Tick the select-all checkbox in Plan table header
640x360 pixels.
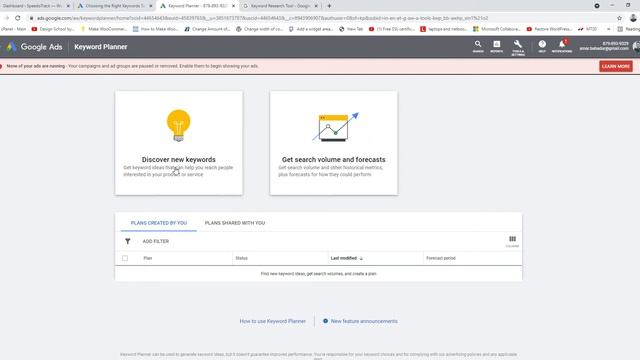(x=125, y=258)
